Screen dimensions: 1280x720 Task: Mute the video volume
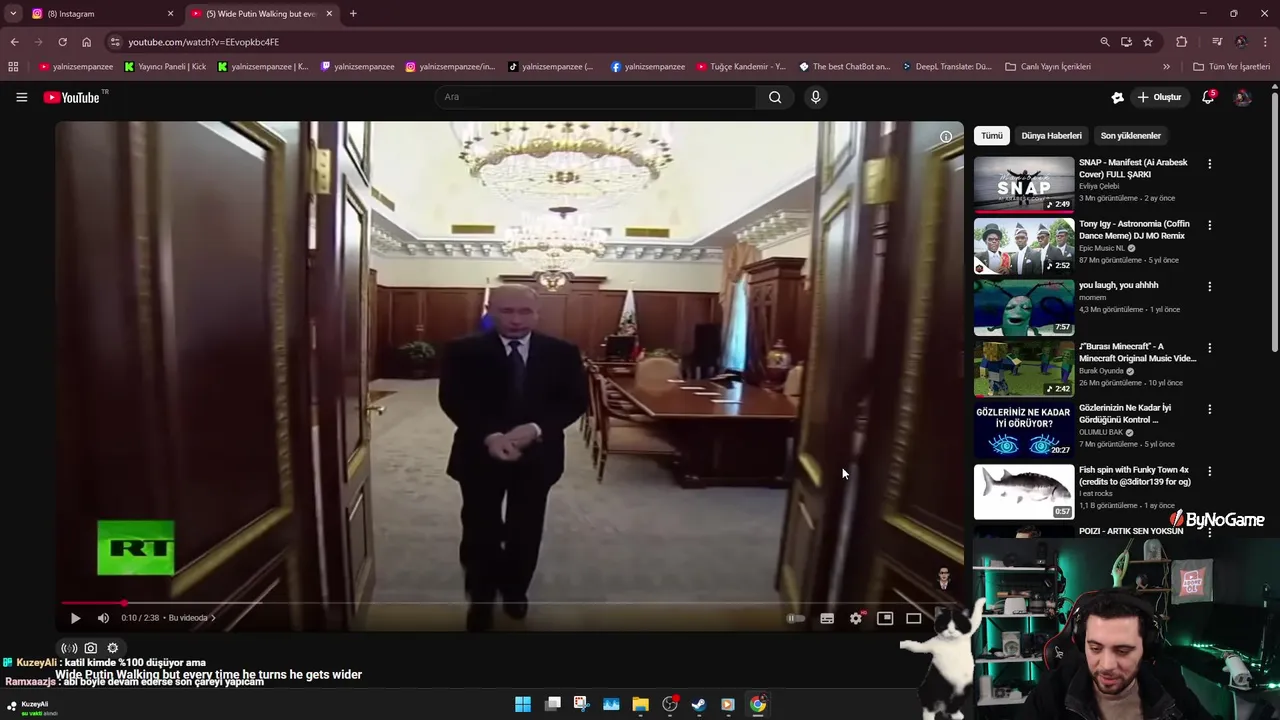pos(103,618)
